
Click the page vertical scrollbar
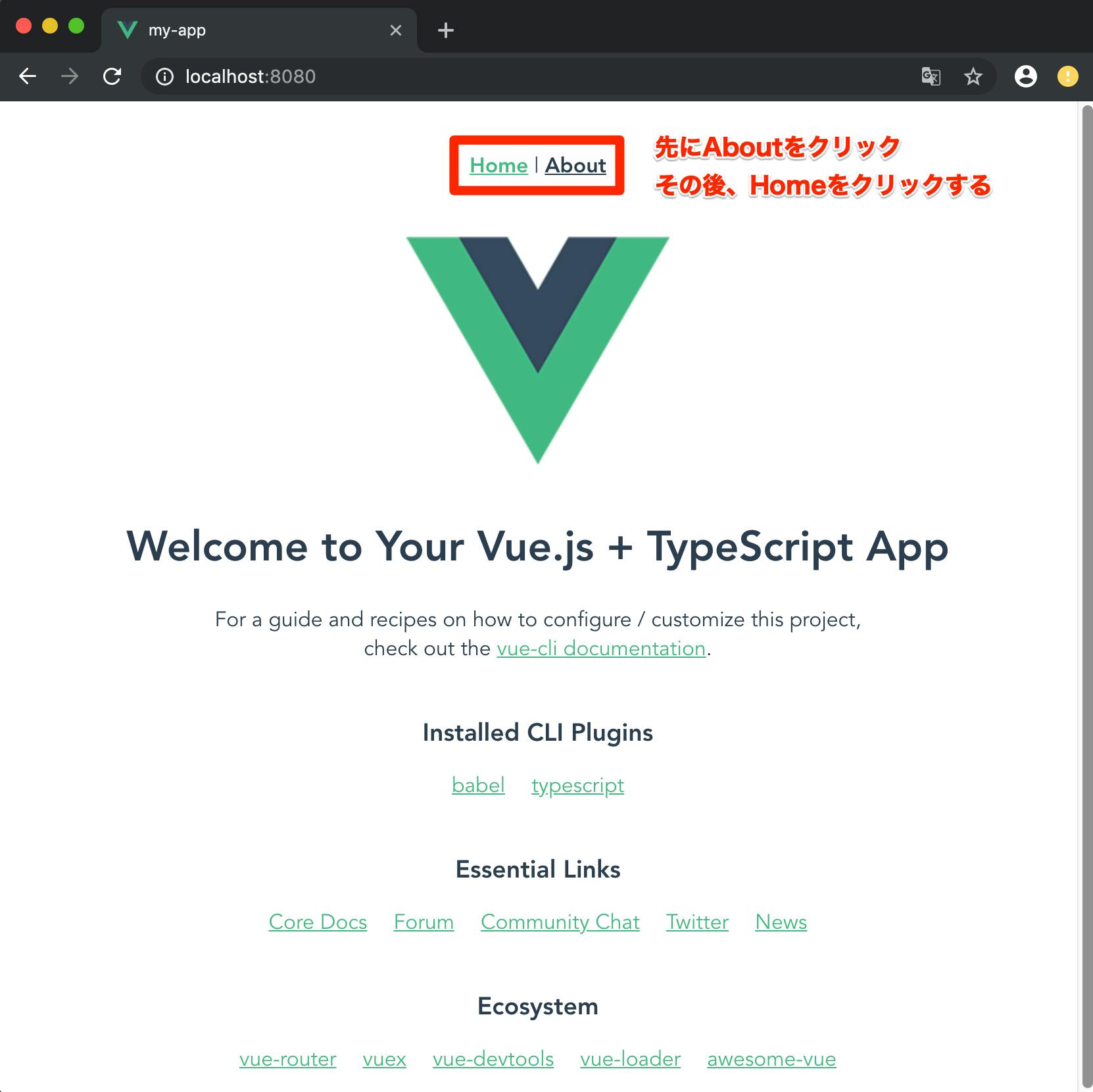[x=1087, y=595]
